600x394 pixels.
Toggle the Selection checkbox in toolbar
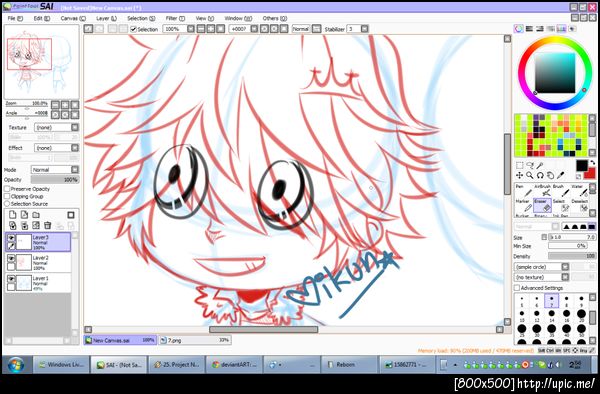point(134,29)
